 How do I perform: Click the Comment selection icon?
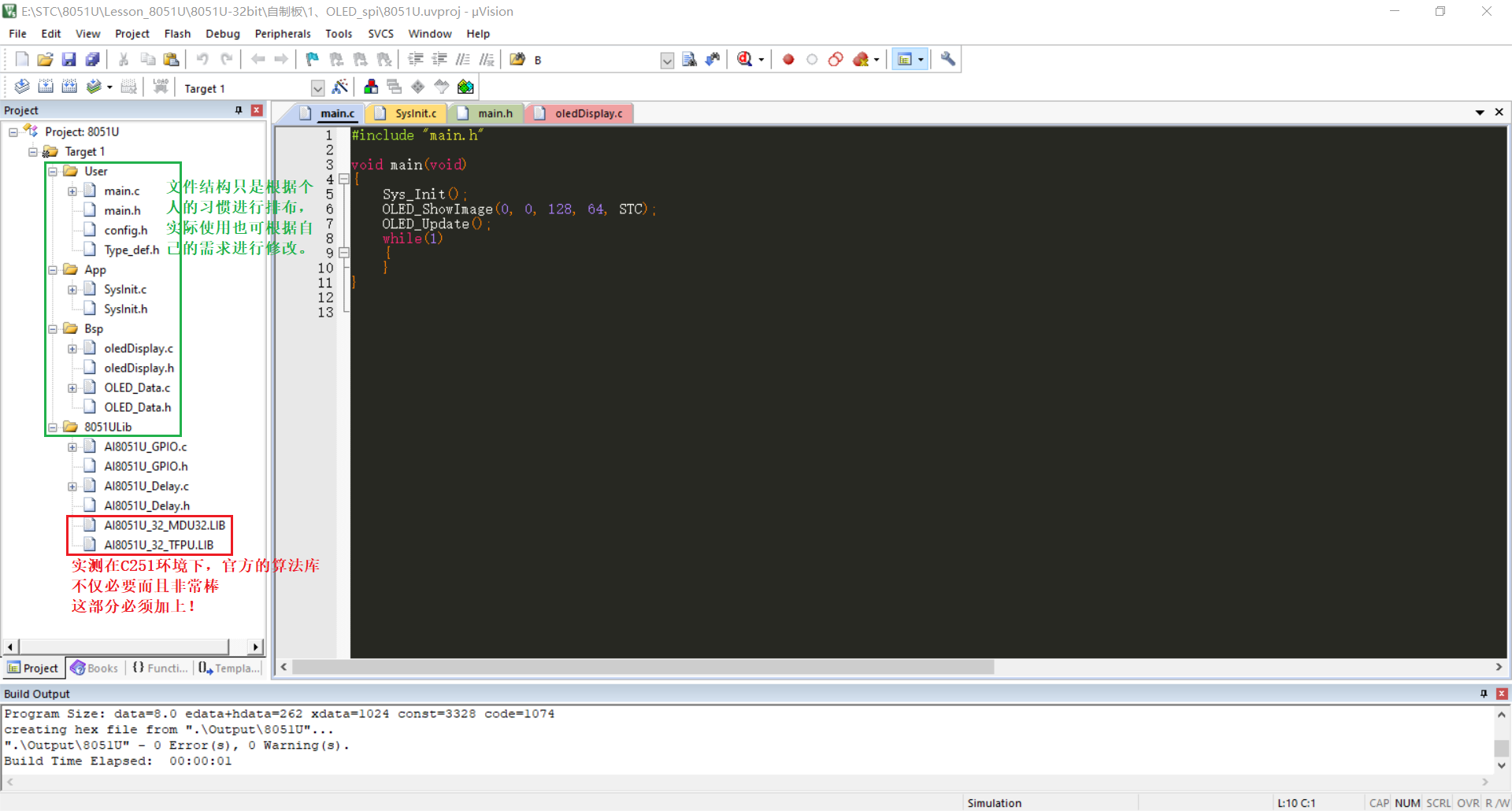point(463,59)
